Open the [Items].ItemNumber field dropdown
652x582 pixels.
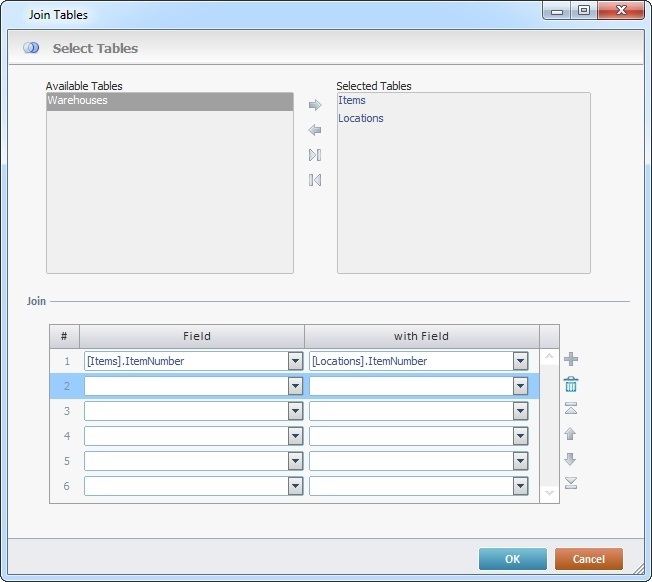click(x=295, y=361)
